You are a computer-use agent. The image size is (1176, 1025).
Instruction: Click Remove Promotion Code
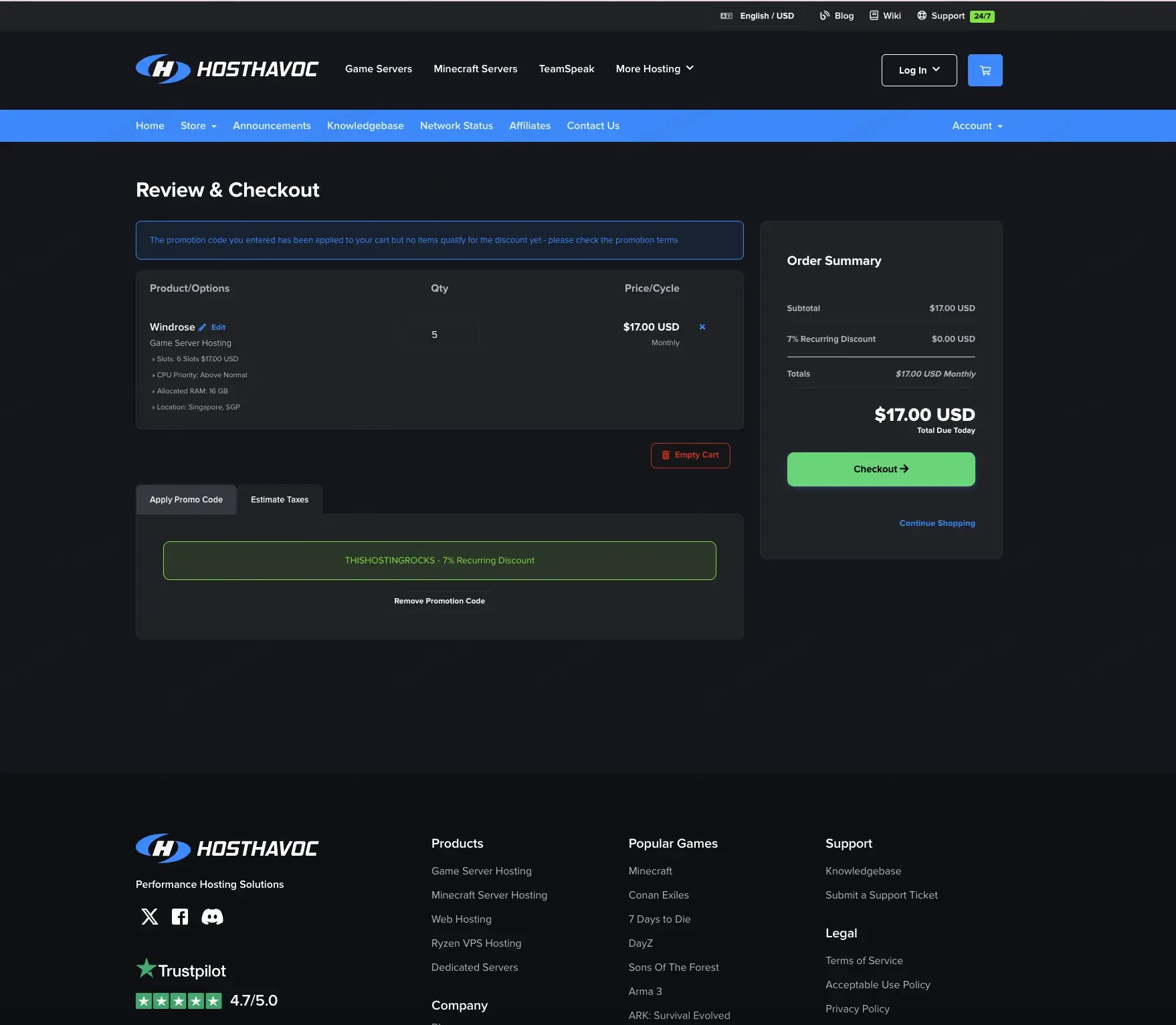point(439,601)
